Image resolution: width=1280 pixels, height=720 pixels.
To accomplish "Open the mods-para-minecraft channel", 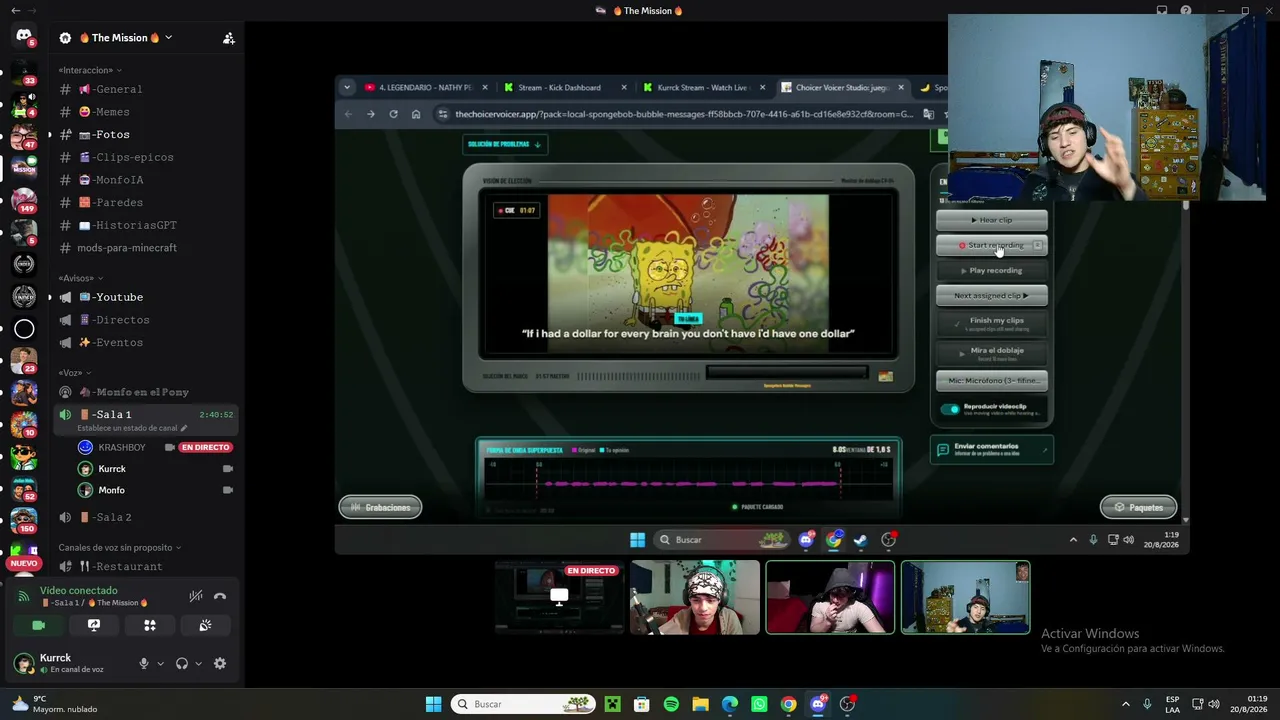I will click(147, 248).
